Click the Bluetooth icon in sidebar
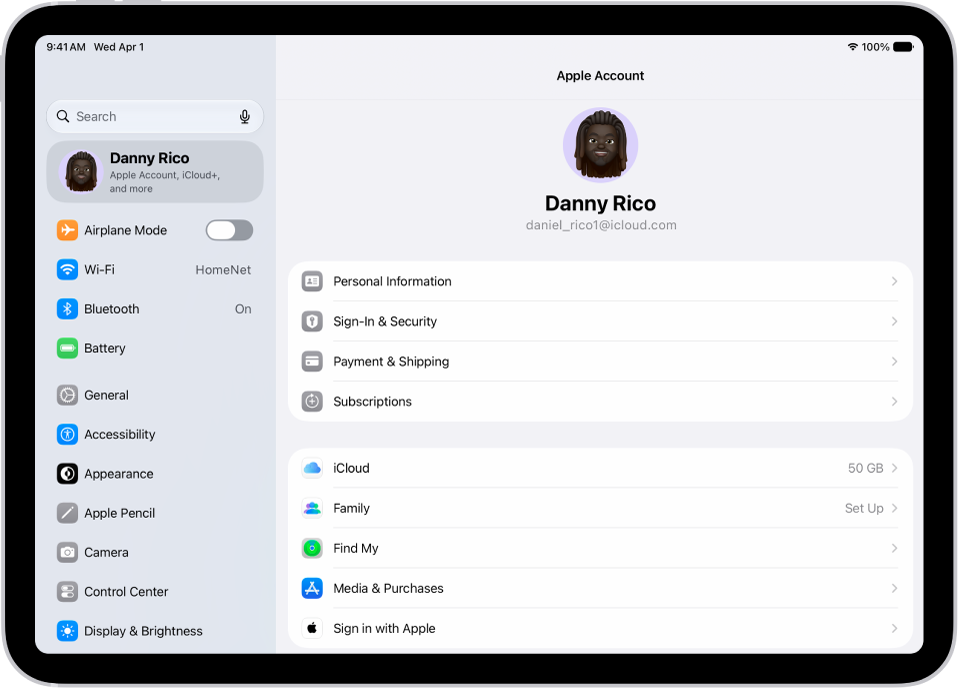Screen dimensions: 960x690 [67, 309]
